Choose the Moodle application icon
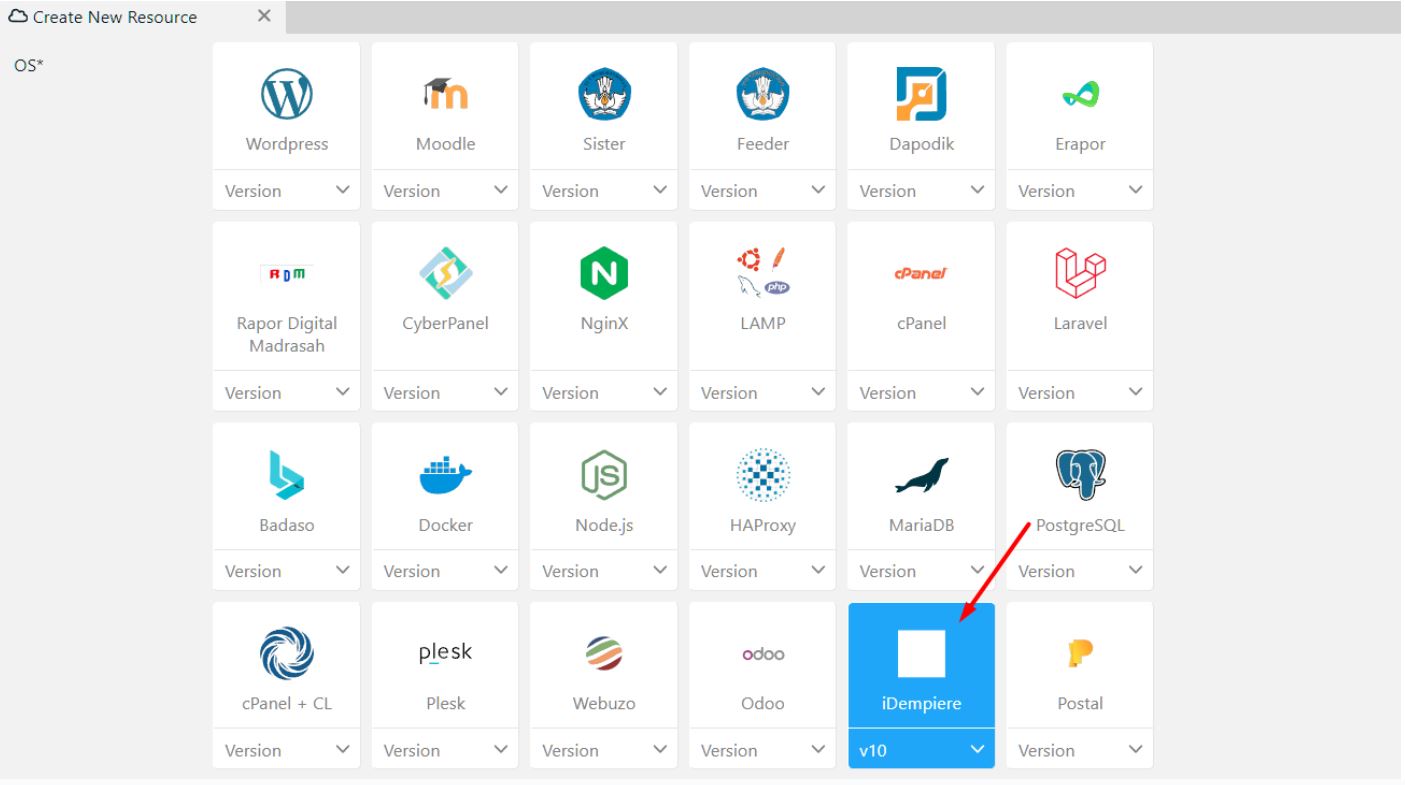 point(445,95)
